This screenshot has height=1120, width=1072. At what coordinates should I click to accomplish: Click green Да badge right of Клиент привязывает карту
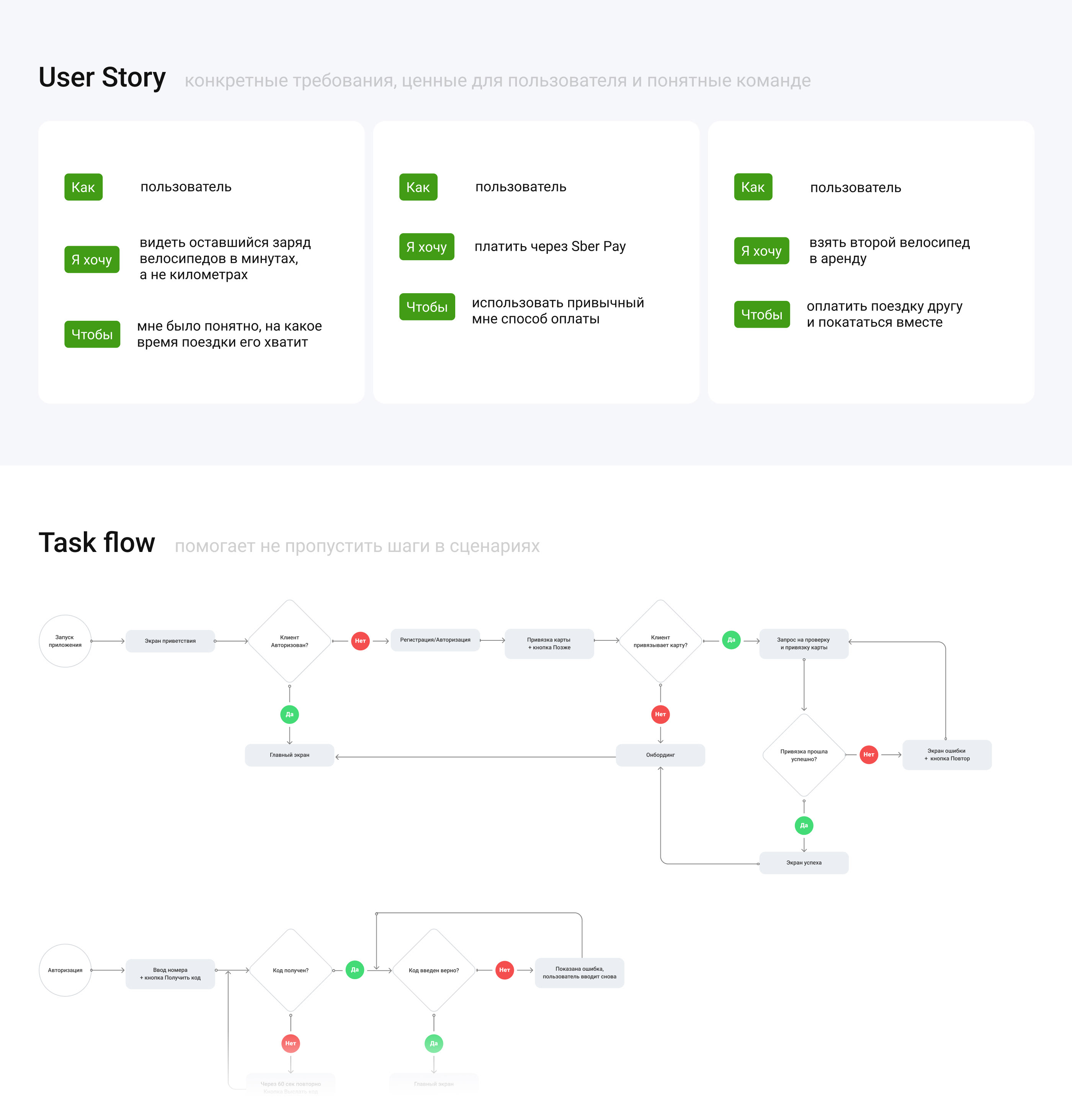tap(731, 640)
